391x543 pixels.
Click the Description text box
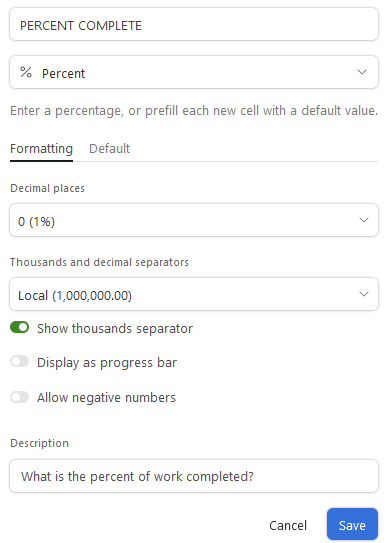pos(194,476)
